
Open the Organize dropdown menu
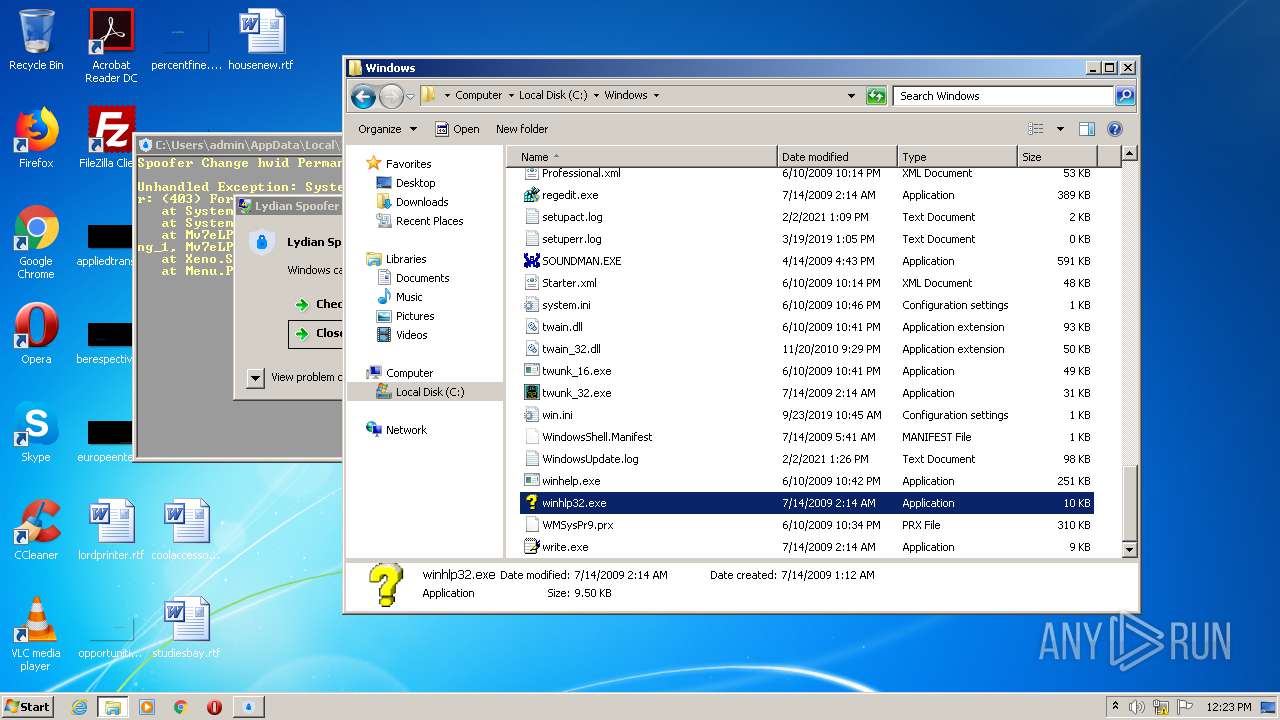tap(387, 129)
